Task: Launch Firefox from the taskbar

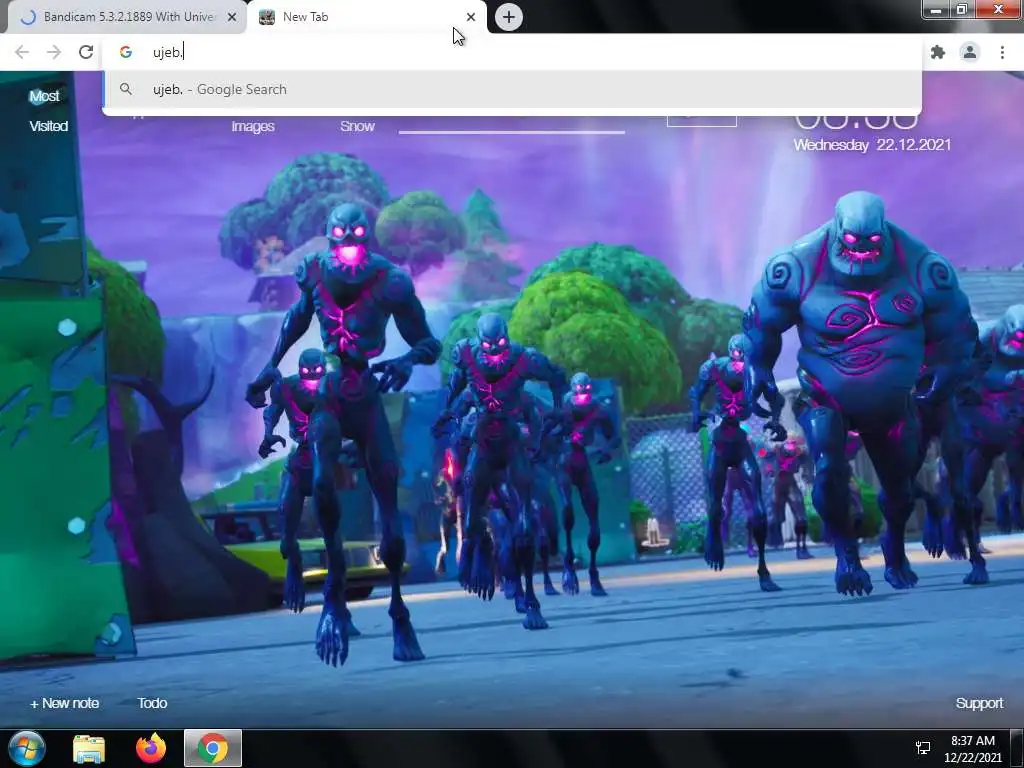Action: (x=151, y=748)
